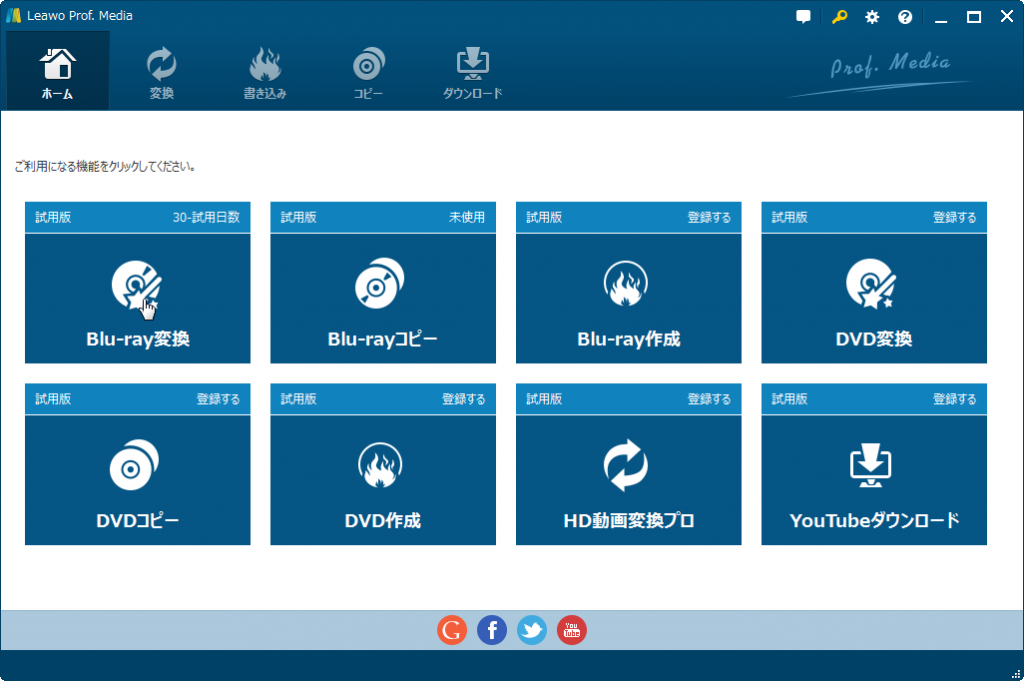Viewport: 1024px width, 681px height.
Task: Open the HD動画変換プロ converter
Action: tap(628, 470)
